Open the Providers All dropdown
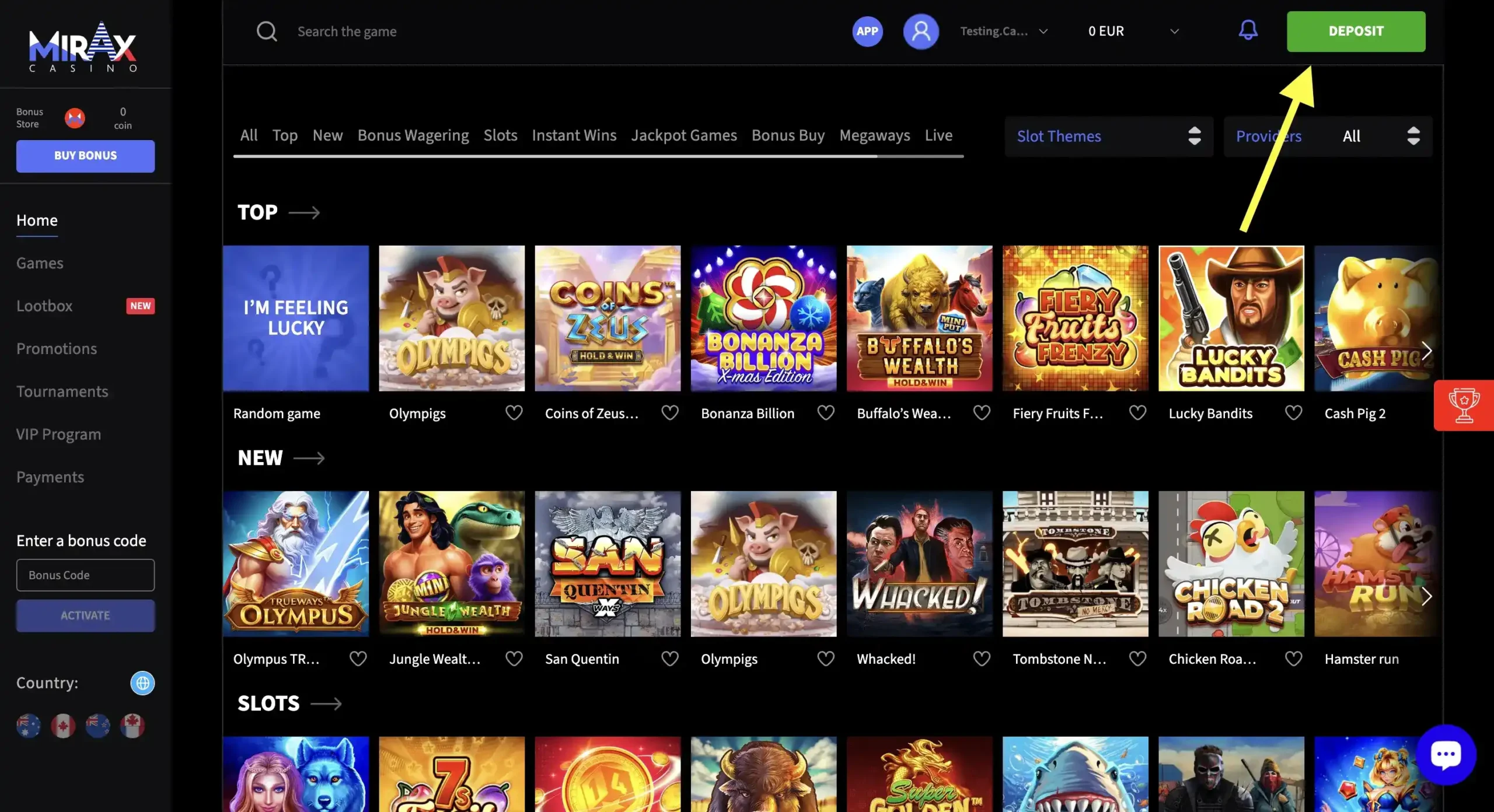The width and height of the screenshot is (1494, 812). (x=1328, y=136)
